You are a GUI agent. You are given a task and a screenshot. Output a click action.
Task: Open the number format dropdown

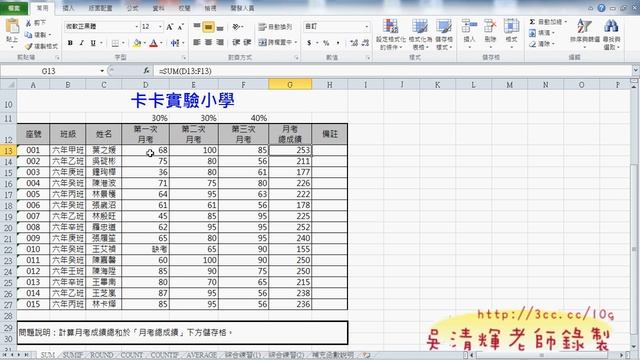coord(367,27)
